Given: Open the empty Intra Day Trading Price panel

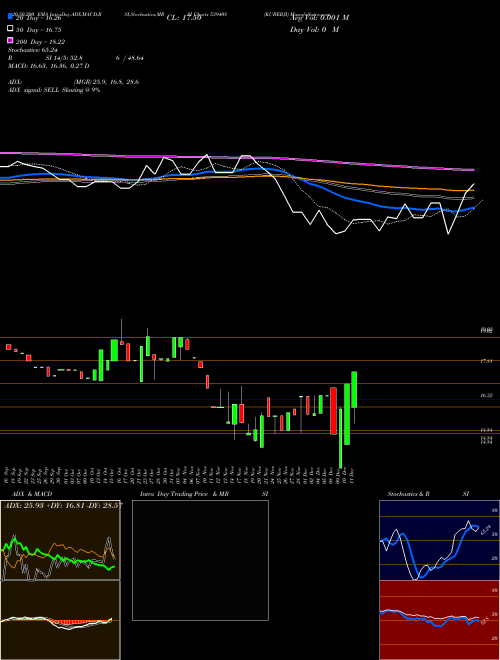Looking at the screenshot, I should [x=200, y=560].
